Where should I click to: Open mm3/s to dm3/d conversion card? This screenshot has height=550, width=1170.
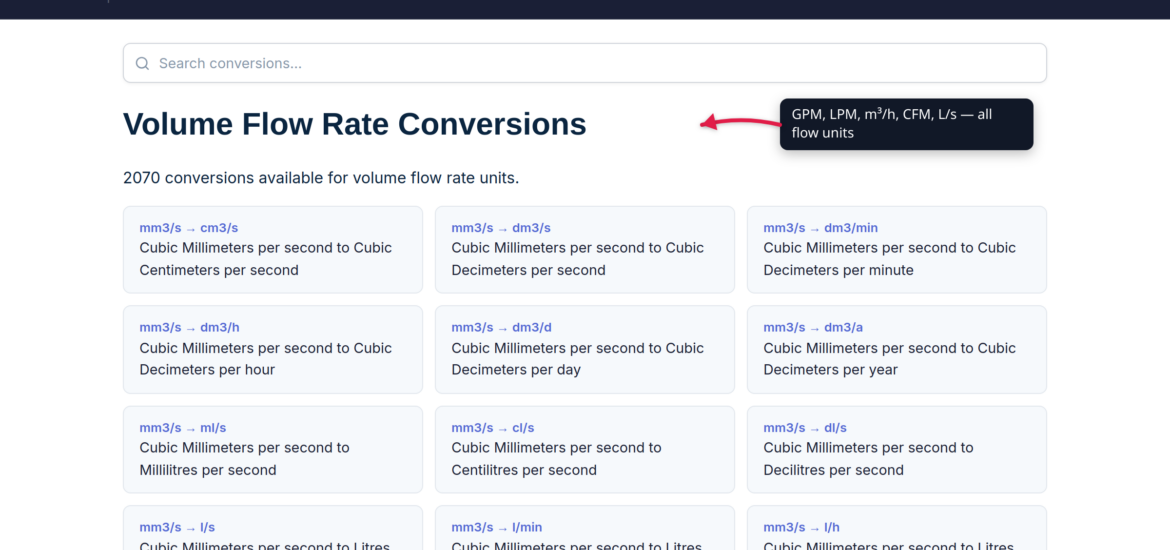[585, 350]
